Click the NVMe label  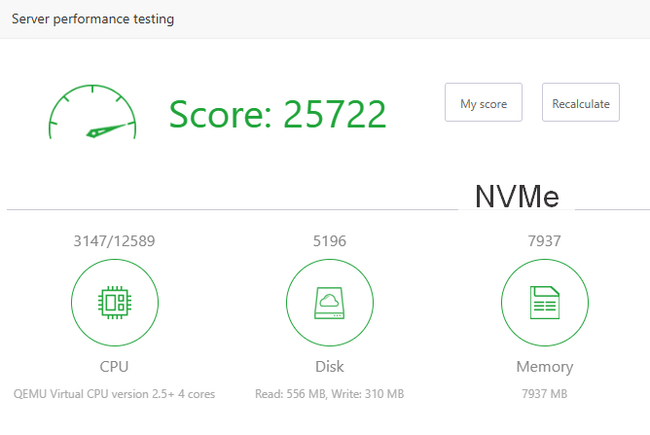point(516,197)
